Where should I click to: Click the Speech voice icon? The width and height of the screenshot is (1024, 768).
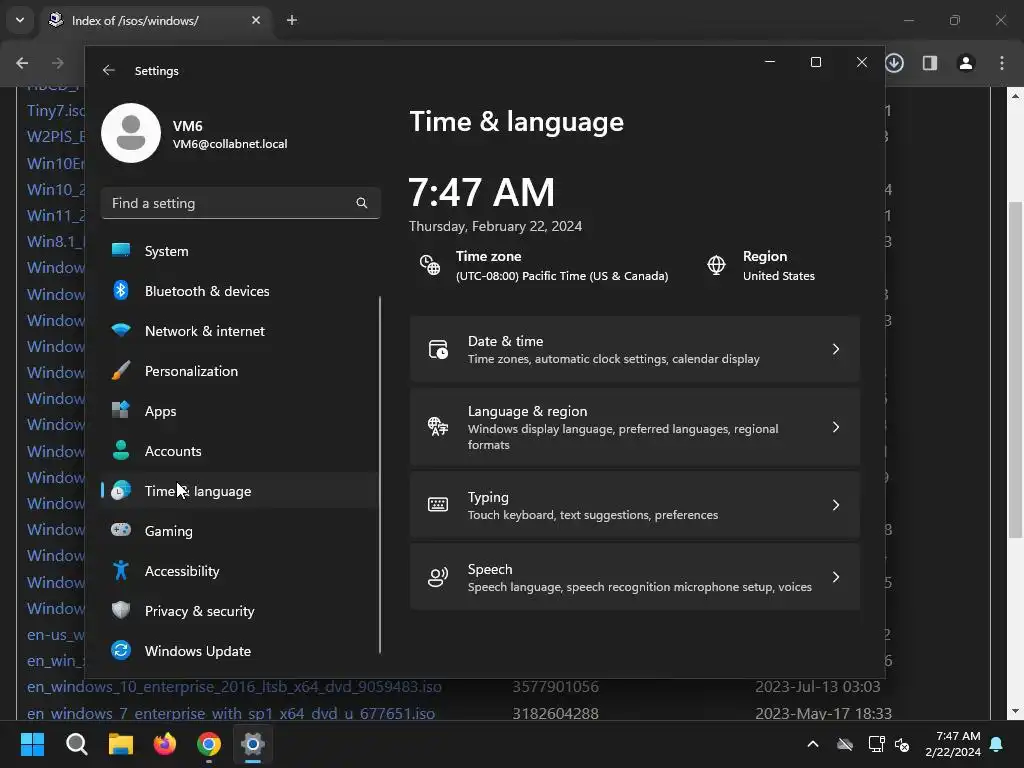(x=438, y=577)
